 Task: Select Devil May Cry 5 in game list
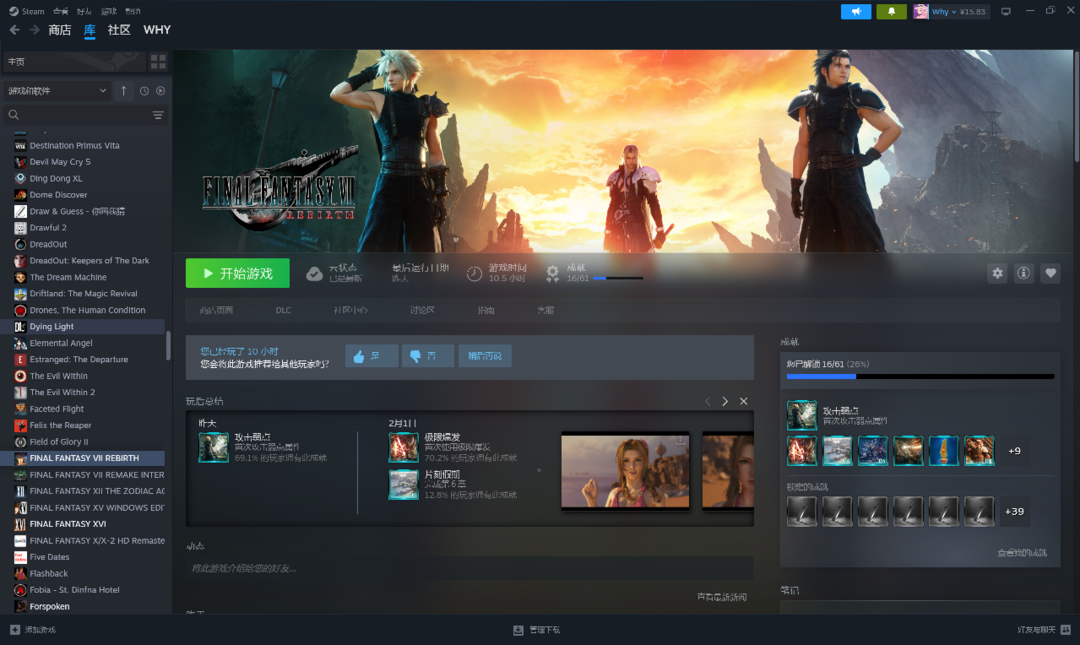tap(83, 162)
